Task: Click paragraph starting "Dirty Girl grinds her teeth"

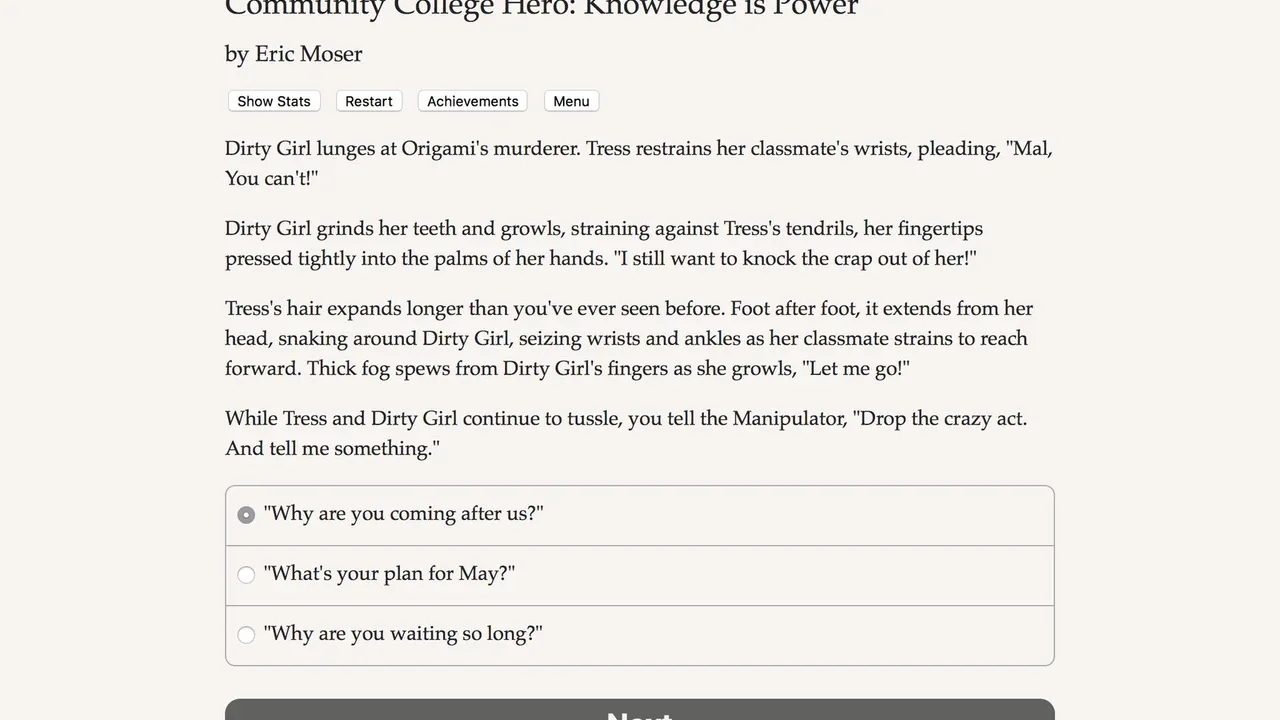Action: [604, 244]
